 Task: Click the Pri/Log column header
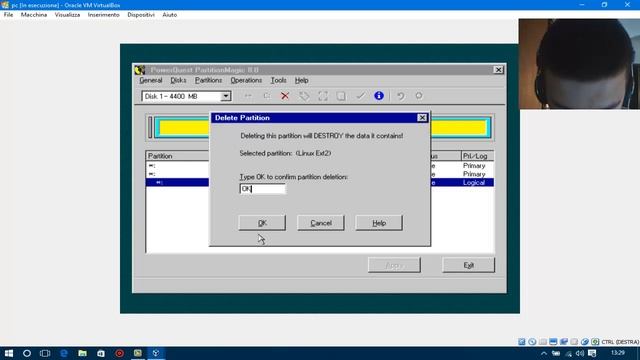(477, 156)
